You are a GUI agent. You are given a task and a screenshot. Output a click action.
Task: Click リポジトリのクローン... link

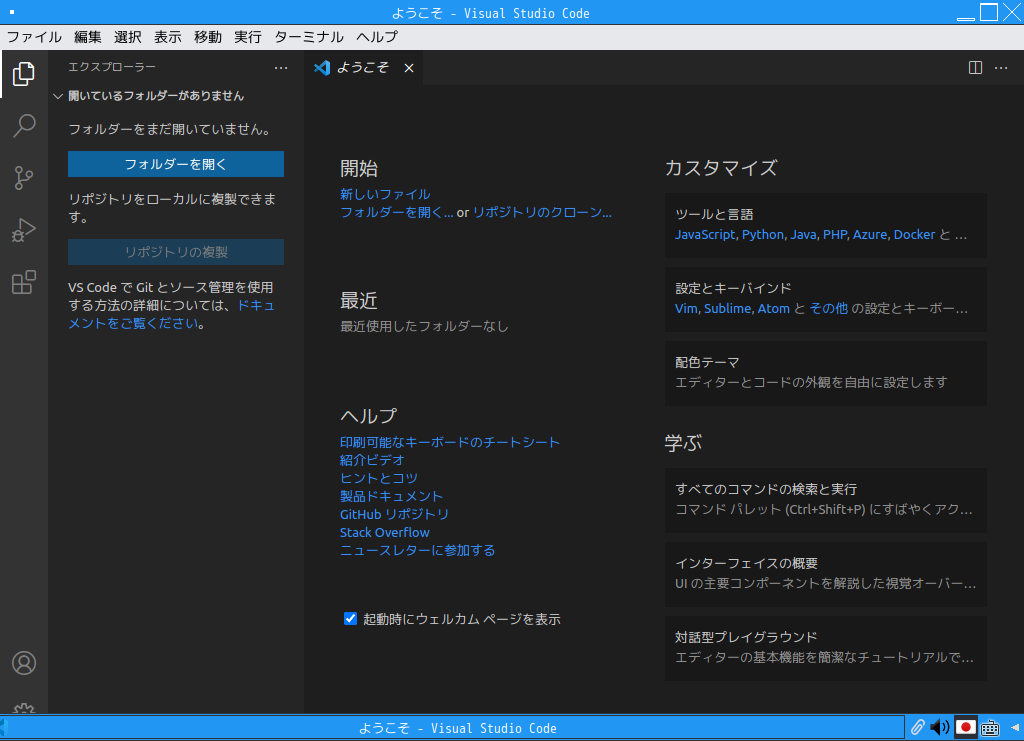[542, 212]
